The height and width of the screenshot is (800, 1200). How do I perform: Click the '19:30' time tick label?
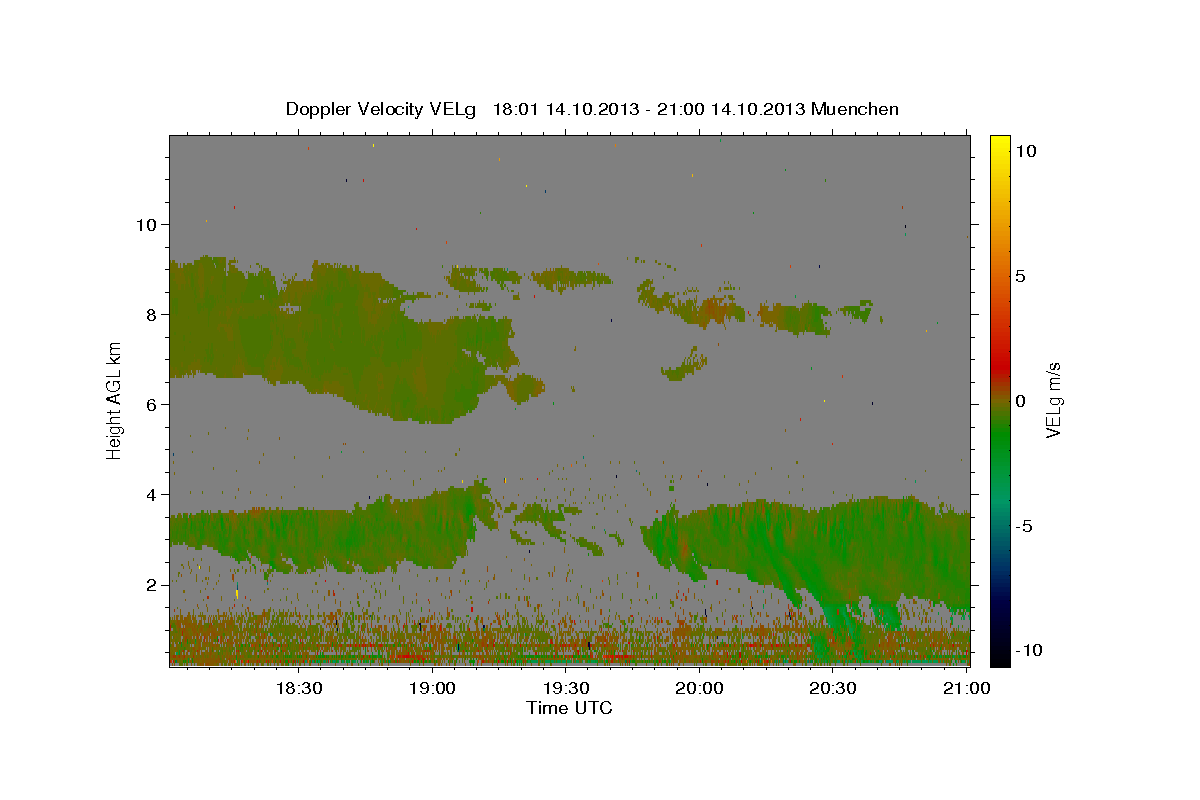[565, 688]
